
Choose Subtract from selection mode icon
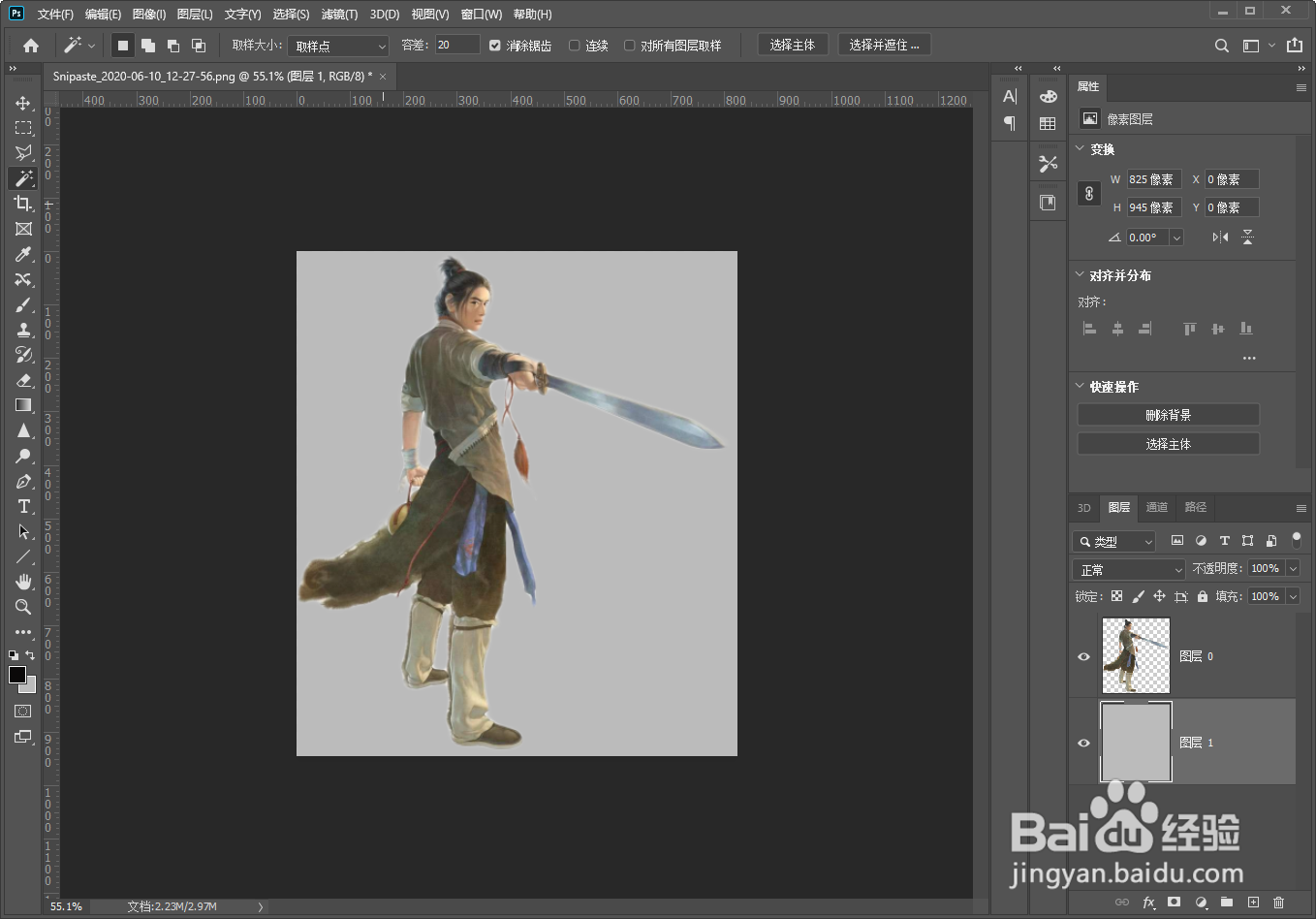click(173, 46)
